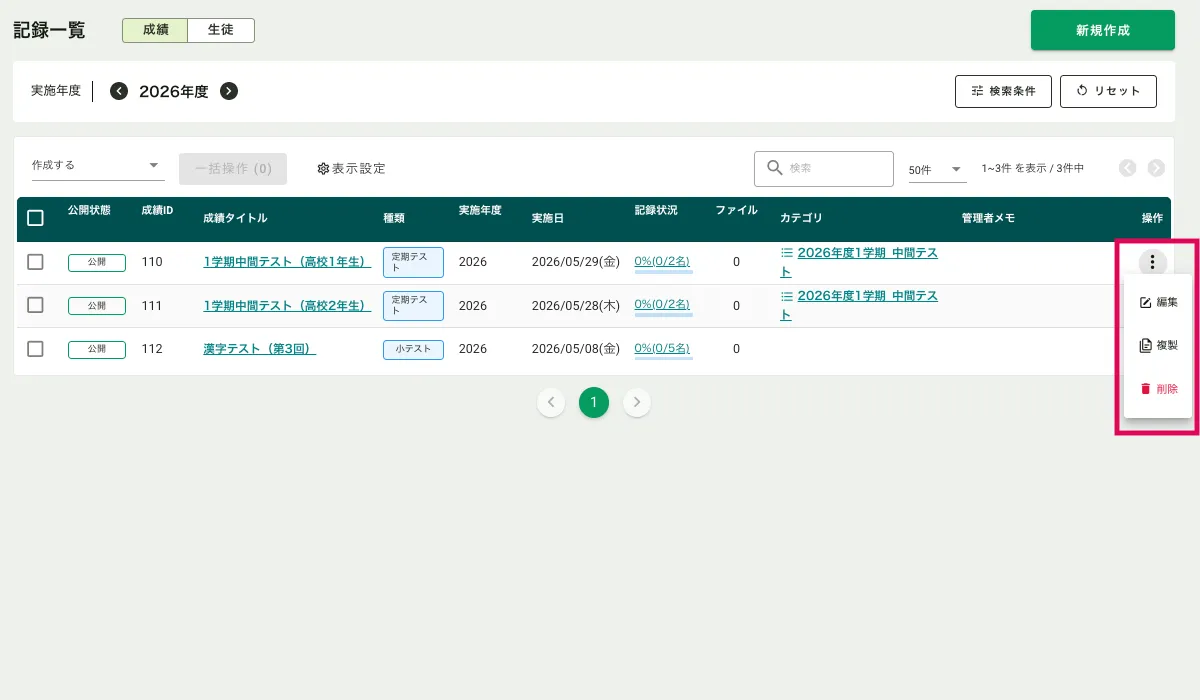Open the 検索条件 search filters
Screen dimensions: 1200x700
click(x=1003, y=91)
